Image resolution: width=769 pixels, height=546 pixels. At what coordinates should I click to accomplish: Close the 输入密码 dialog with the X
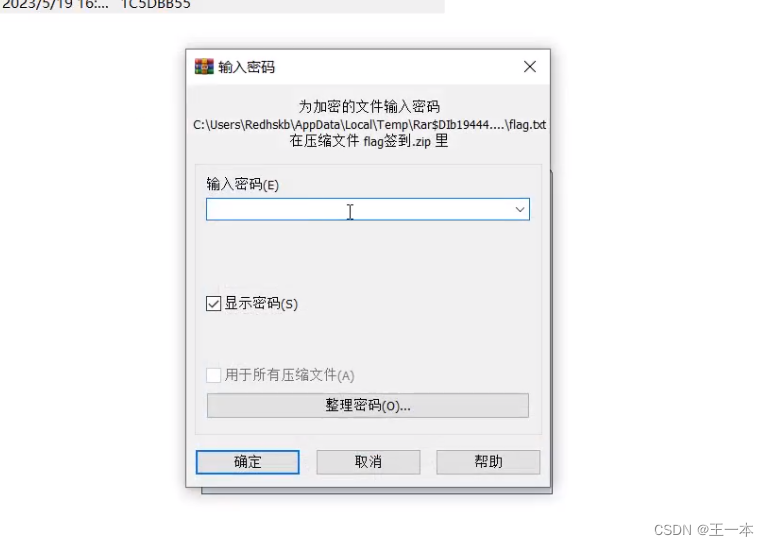coord(530,67)
